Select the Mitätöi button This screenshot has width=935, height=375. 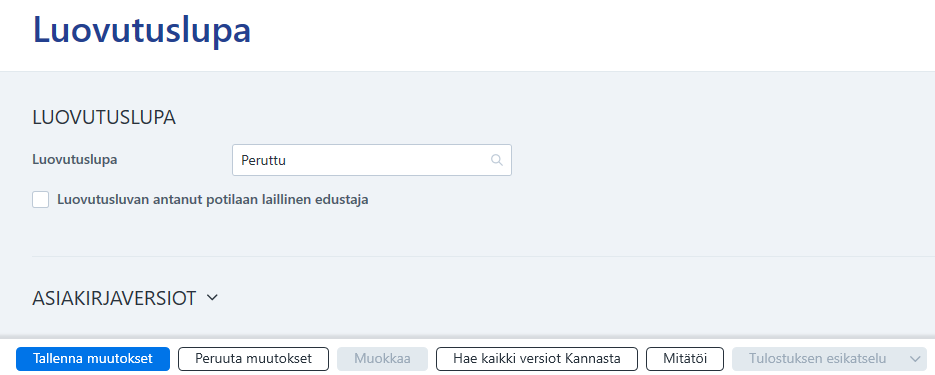tap(685, 359)
